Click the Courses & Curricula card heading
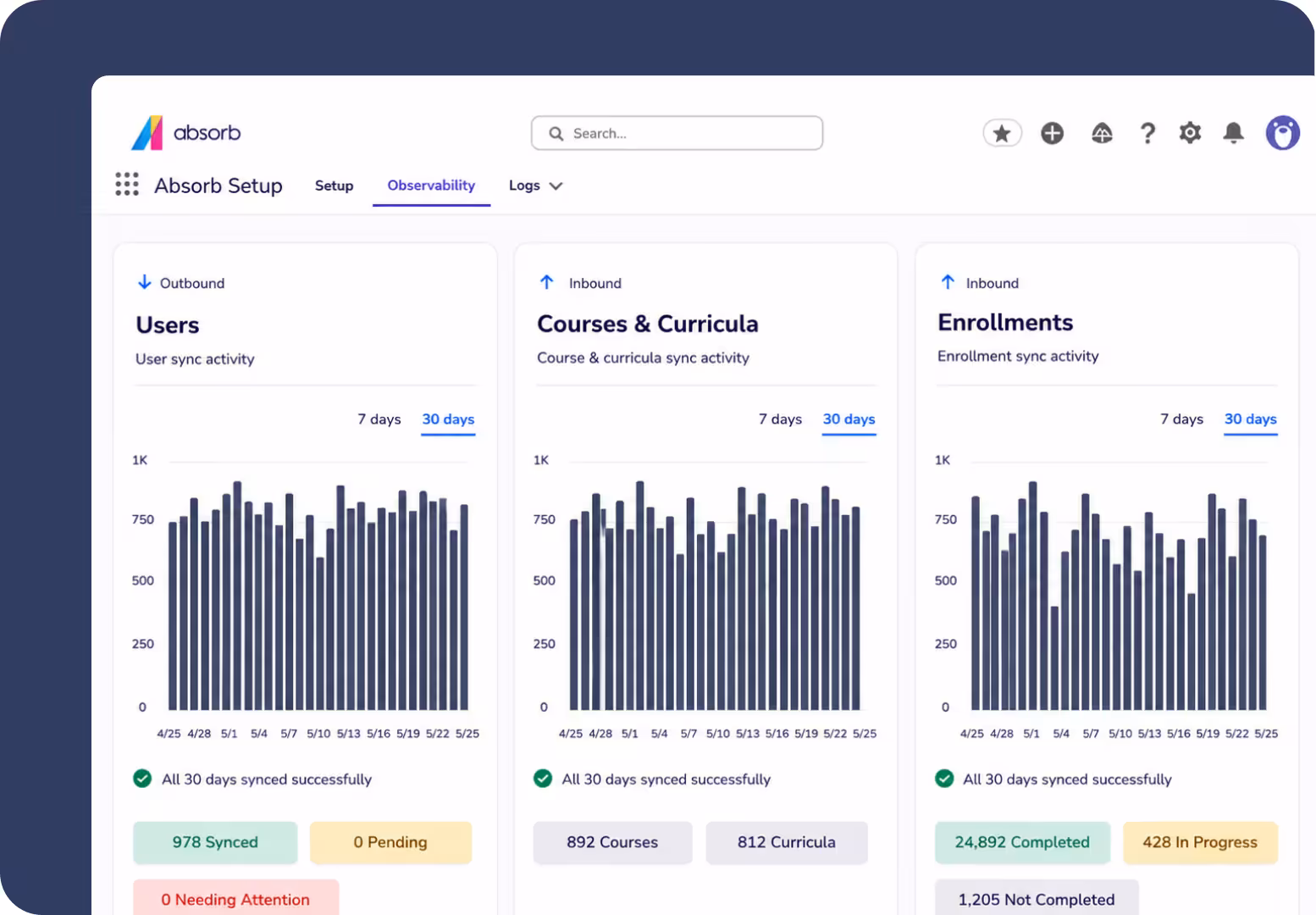This screenshot has width=1316, height=915. tap(648, 324)
